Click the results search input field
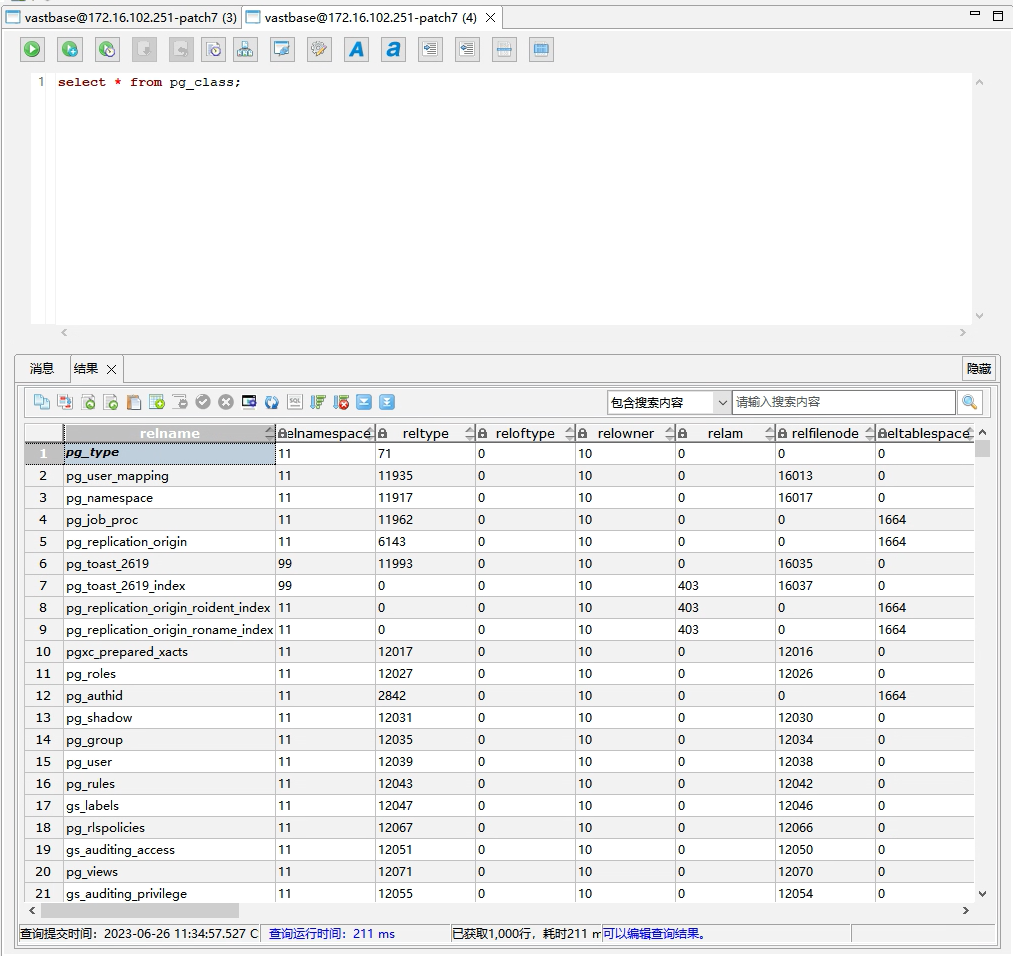 pyautogui.click(x=843, y=402)
